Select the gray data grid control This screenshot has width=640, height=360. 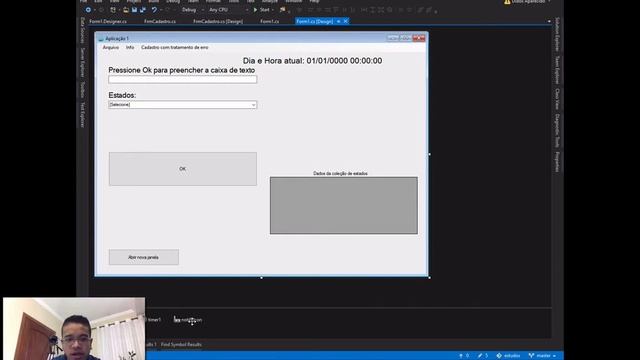click(x=344, y=205)
